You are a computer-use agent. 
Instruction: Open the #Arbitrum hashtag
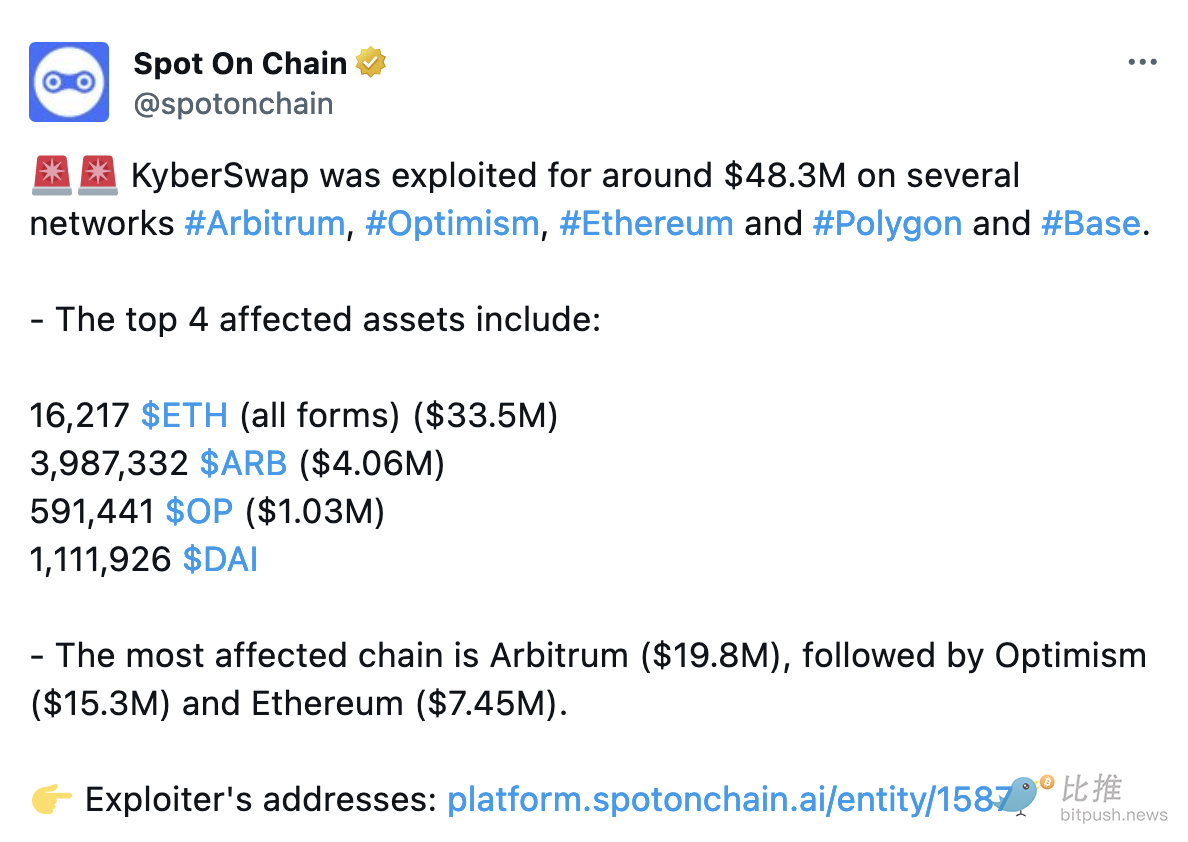click(264, 224)
